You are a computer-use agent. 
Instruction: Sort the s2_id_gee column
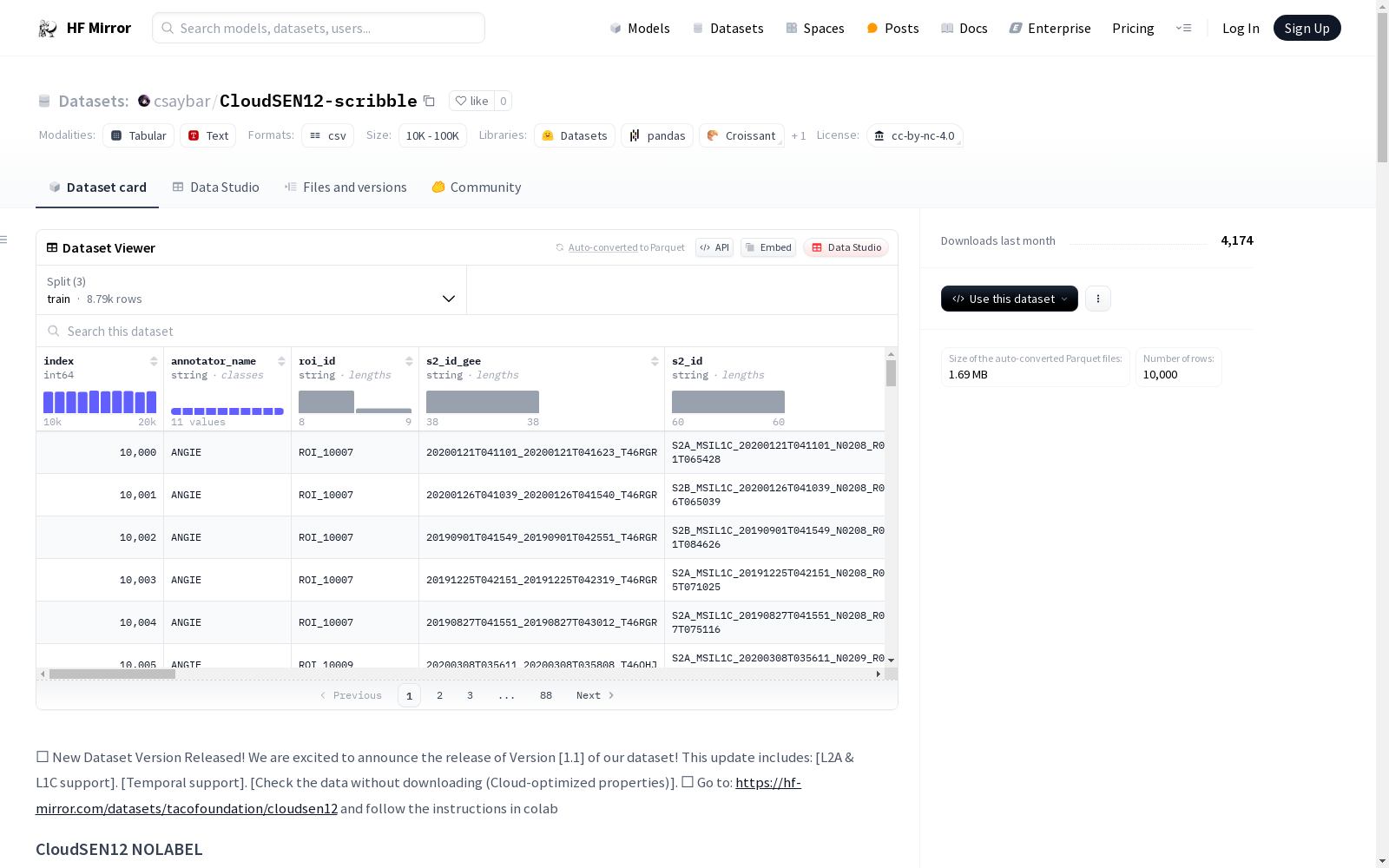[655, 361]
